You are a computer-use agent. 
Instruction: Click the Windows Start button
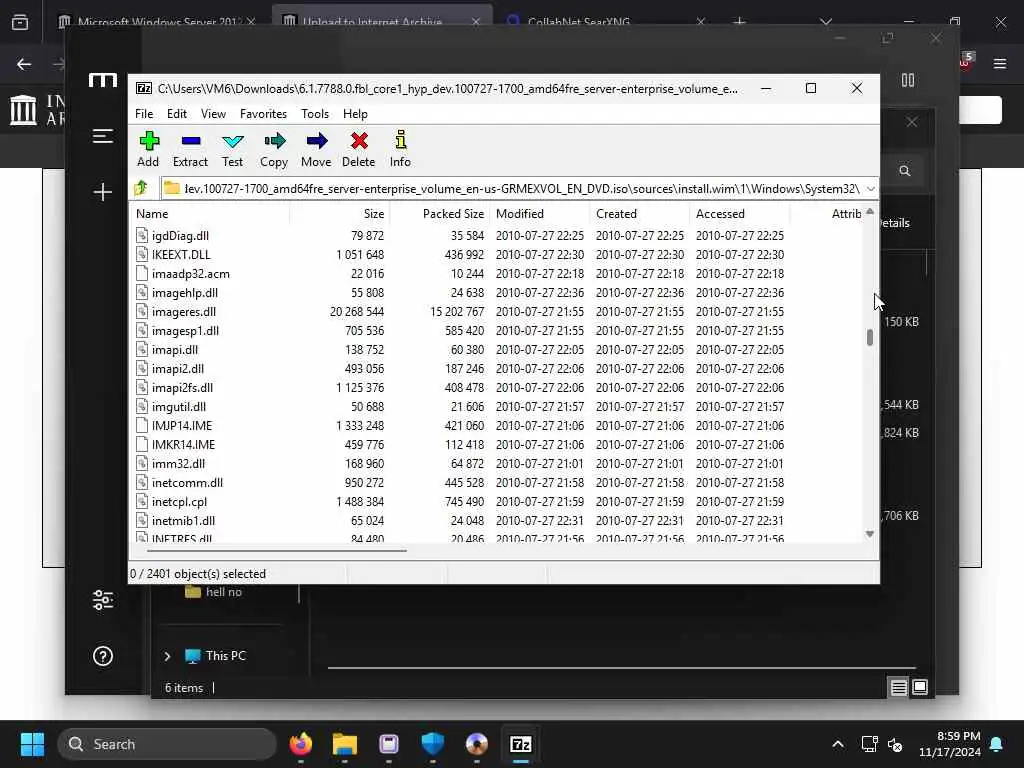click(x=32, y=744)
